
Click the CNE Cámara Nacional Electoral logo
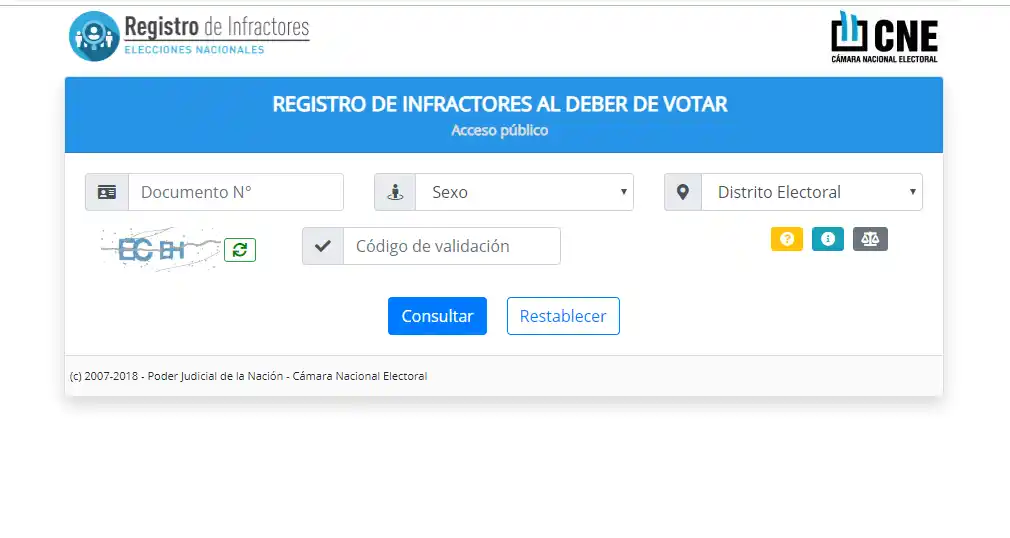coord(884,37)
